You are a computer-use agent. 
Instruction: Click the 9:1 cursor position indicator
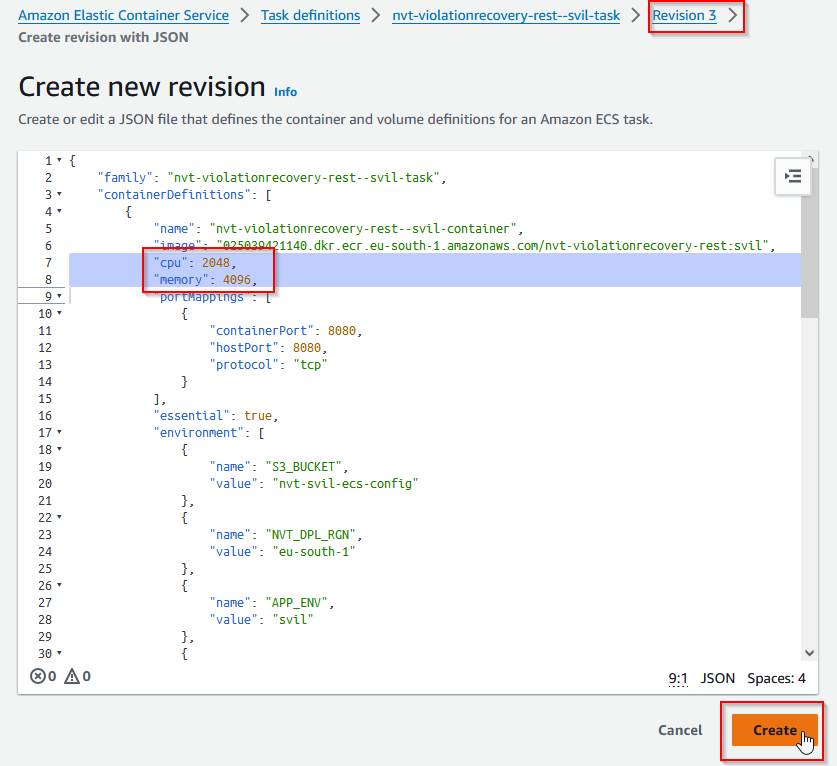point(677,678)
